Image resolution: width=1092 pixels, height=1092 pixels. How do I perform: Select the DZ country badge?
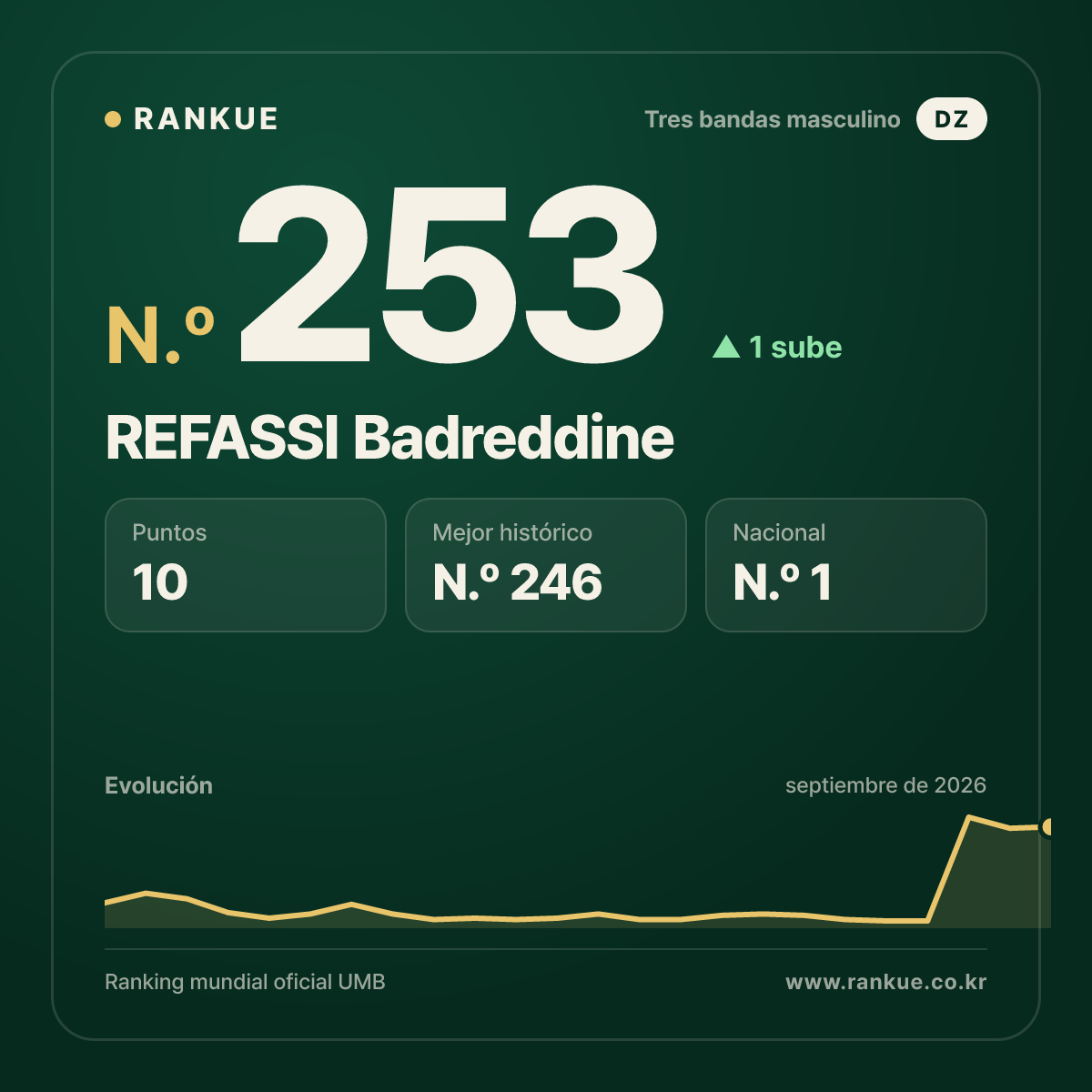[x=951, y=119]
